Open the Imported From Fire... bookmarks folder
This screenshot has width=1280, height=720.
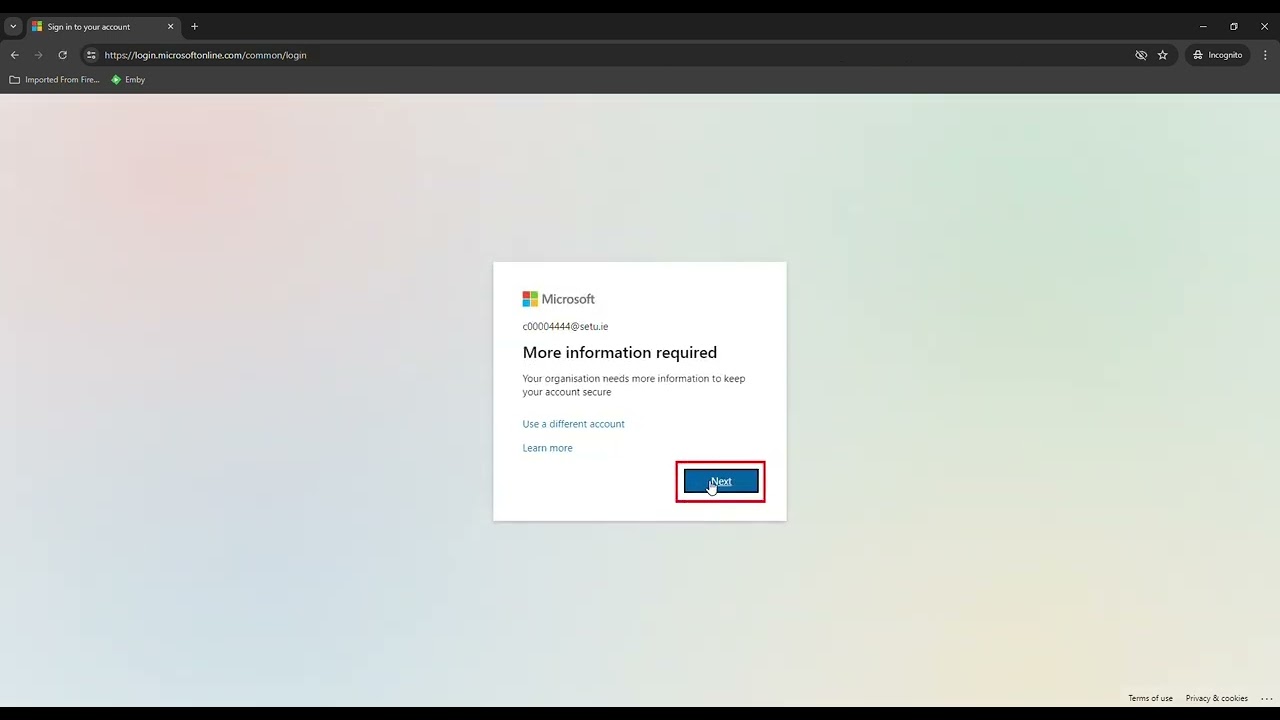(x=54, y=80)
